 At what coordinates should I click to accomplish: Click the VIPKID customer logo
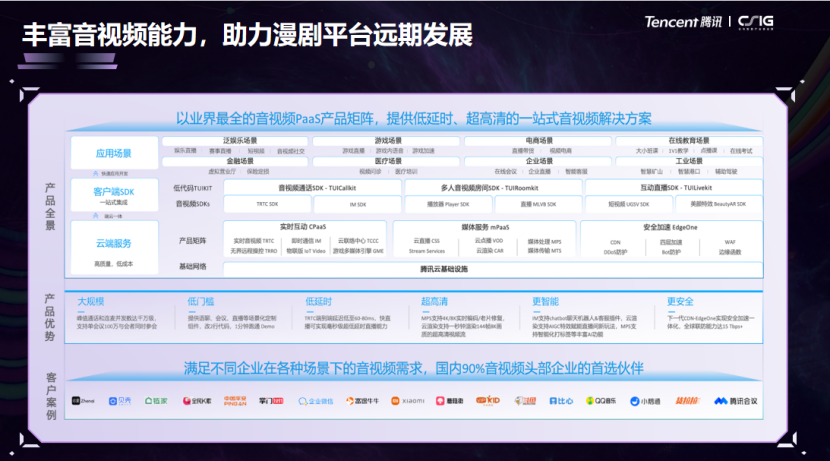point(488,401)
